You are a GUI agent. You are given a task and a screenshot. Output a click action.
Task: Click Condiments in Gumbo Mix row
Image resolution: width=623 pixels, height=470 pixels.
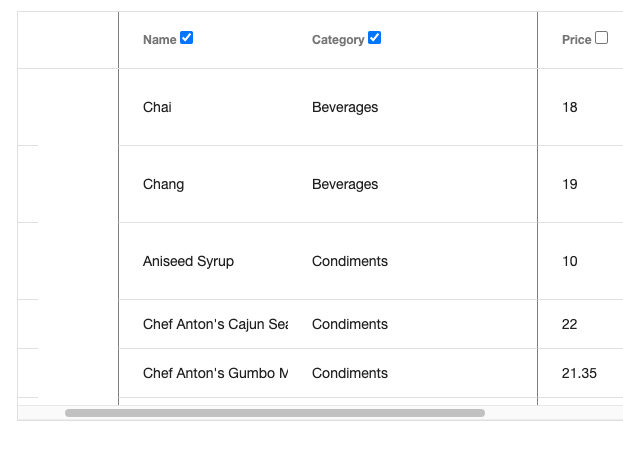[x=350, y=373]
